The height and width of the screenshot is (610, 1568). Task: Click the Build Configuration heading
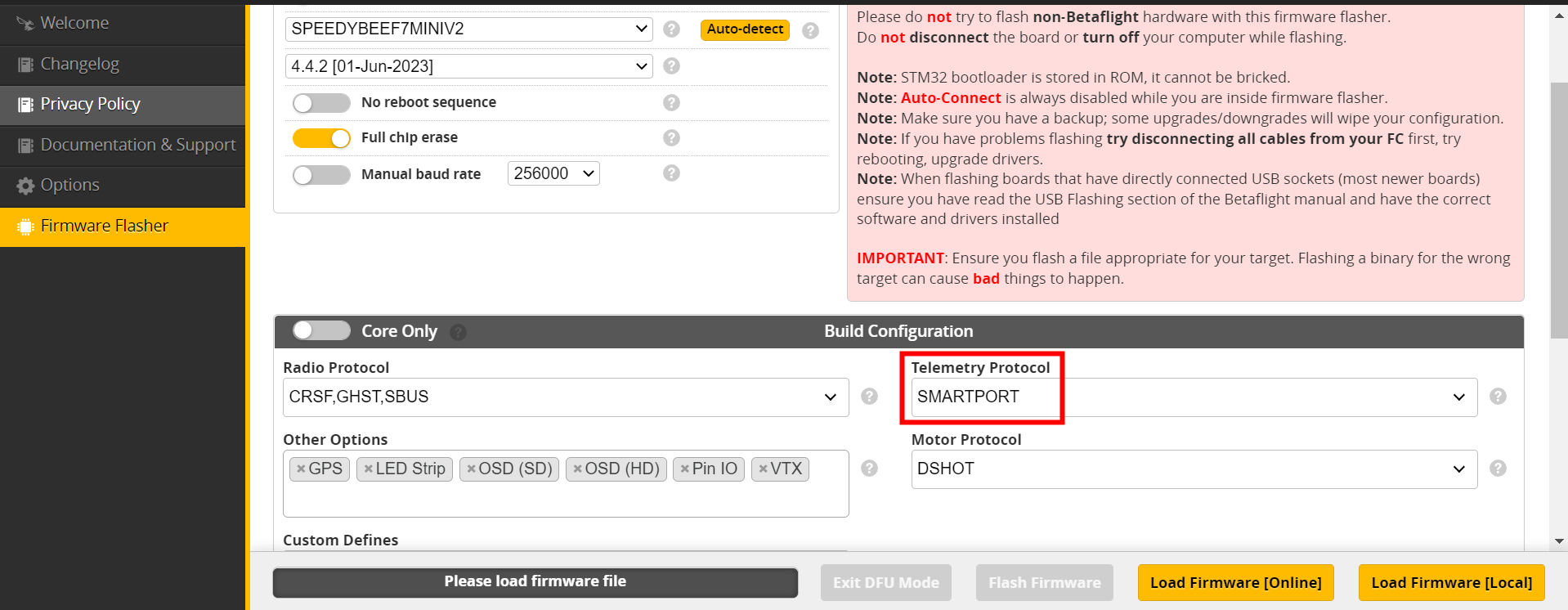[898, 331]
